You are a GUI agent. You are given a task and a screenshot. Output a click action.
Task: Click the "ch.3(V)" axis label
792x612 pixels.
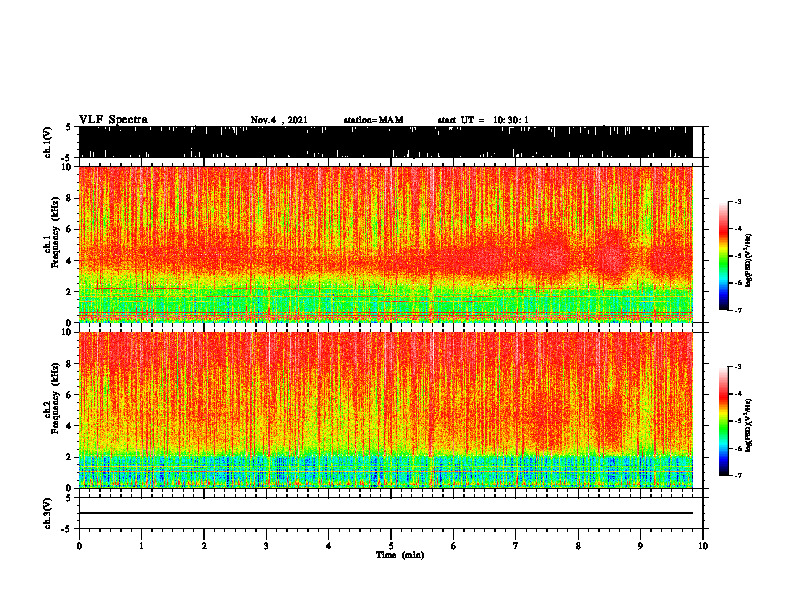(48, 513)
